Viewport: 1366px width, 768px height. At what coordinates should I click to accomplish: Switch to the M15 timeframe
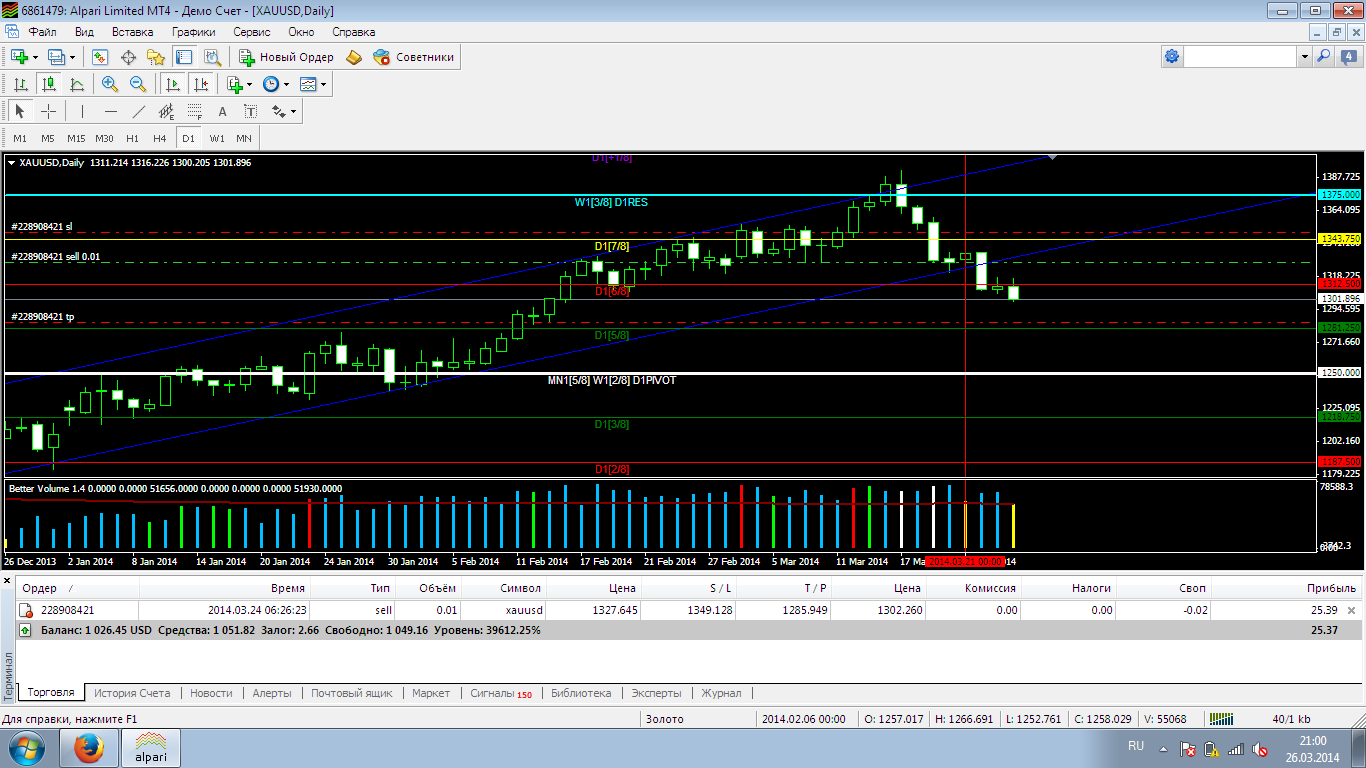coord(76,138)
